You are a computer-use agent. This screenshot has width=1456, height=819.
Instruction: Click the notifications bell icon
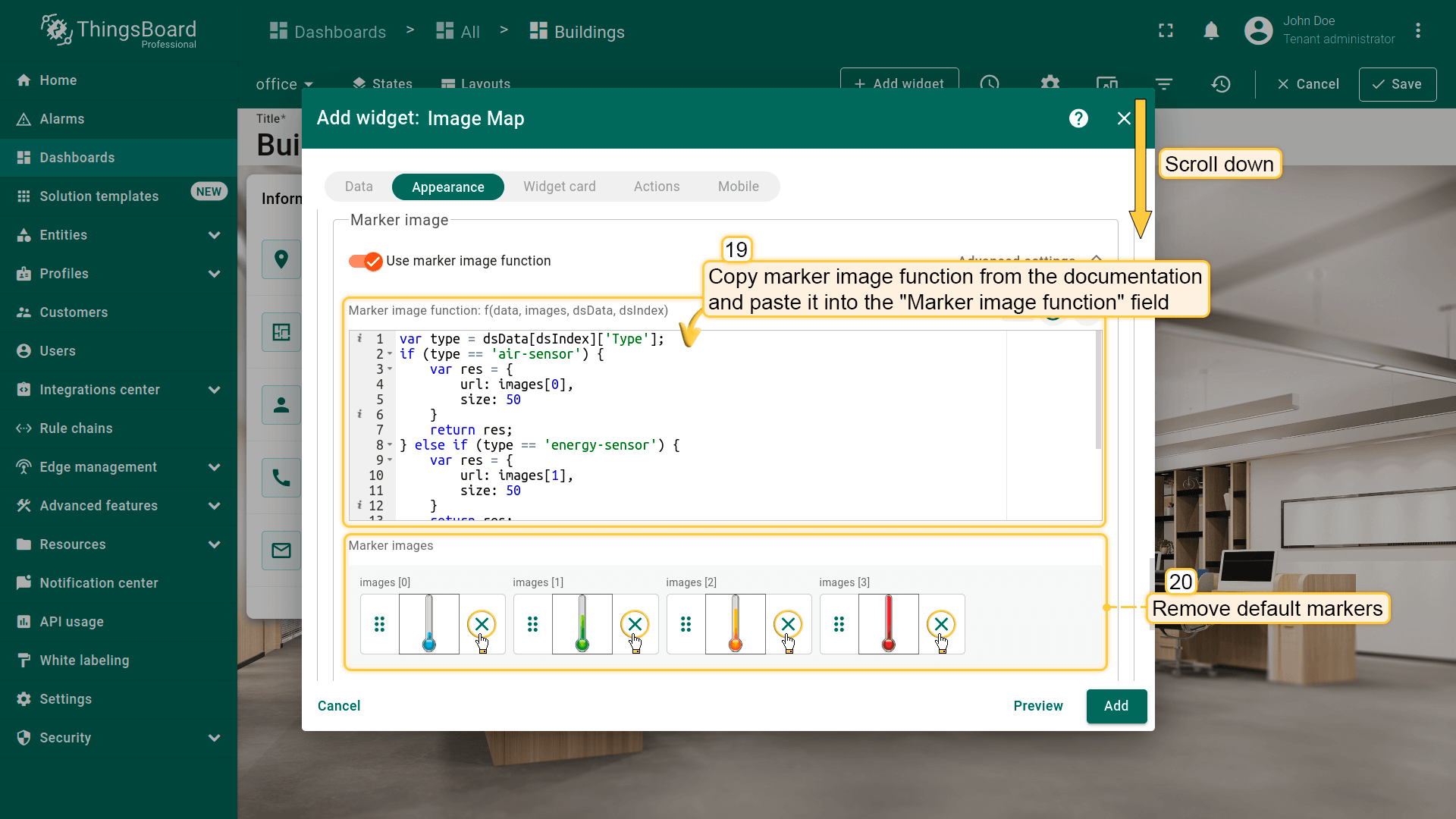coord(1211,31)
